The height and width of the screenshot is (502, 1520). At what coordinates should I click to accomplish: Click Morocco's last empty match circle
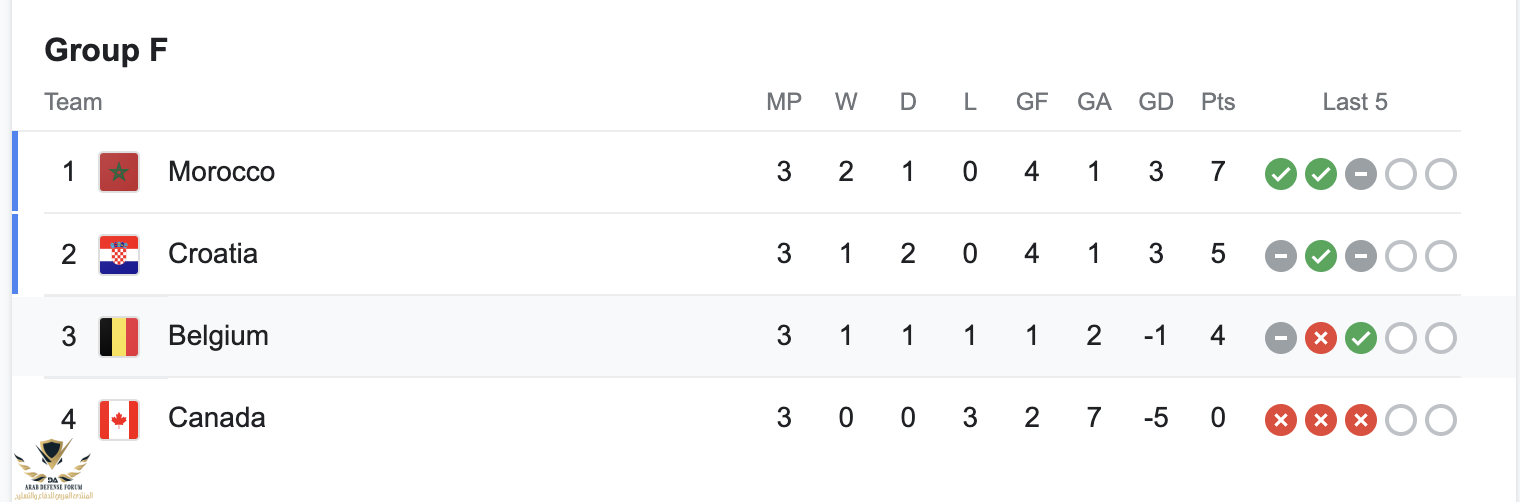coord(1440,175)
